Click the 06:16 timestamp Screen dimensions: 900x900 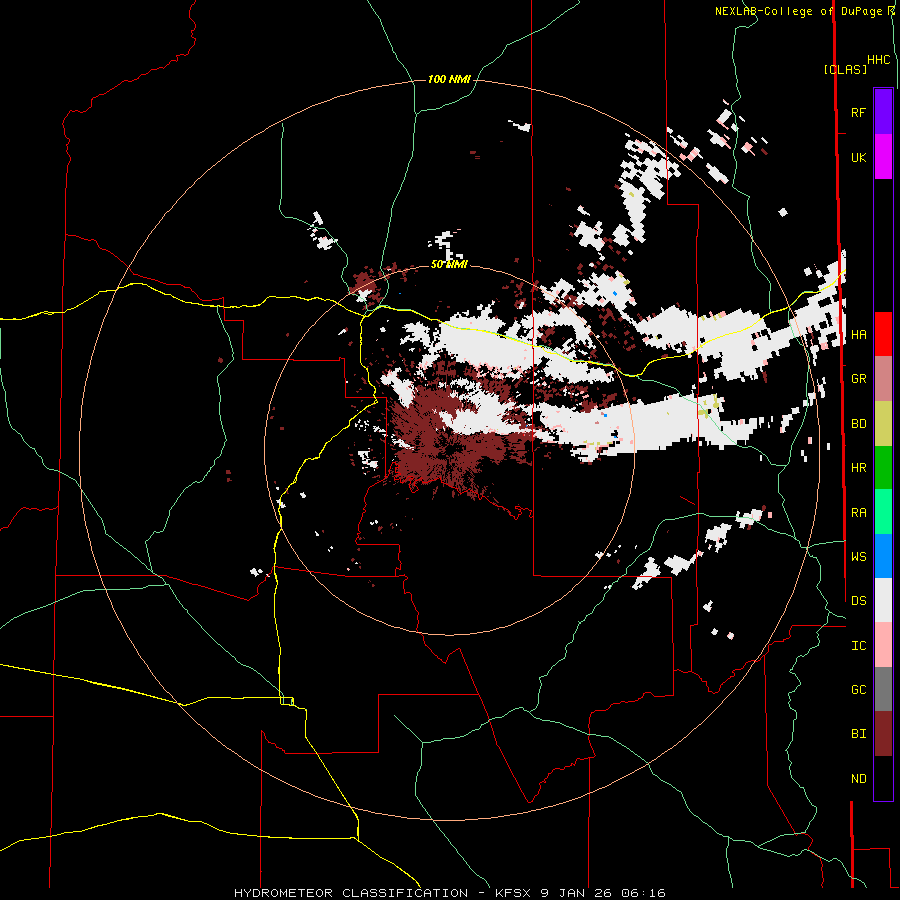coord(642,893)
